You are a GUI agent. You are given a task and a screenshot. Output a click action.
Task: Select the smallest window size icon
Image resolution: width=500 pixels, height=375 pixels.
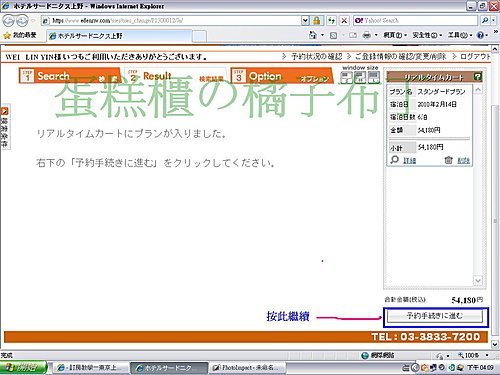[x=346, y=77]
